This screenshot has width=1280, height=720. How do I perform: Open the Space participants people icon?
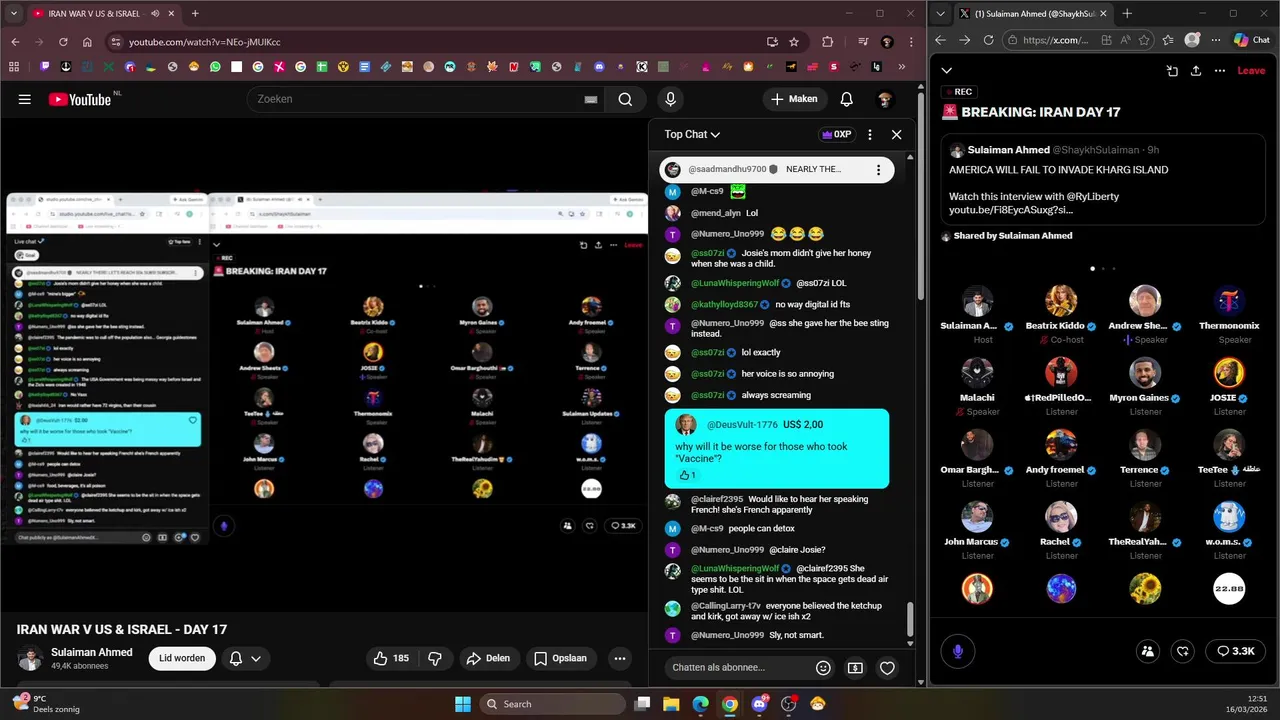[1147, 651]
